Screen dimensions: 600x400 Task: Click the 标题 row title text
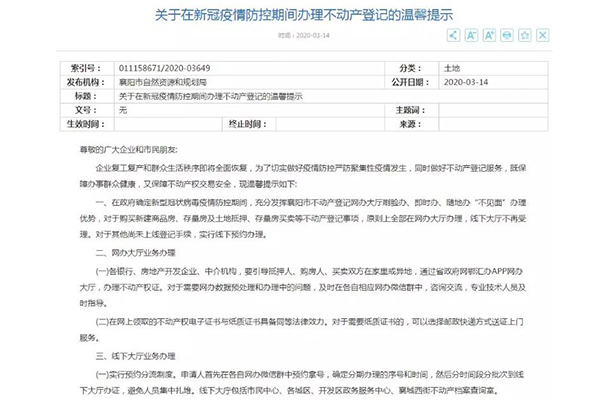pos(210,96)
